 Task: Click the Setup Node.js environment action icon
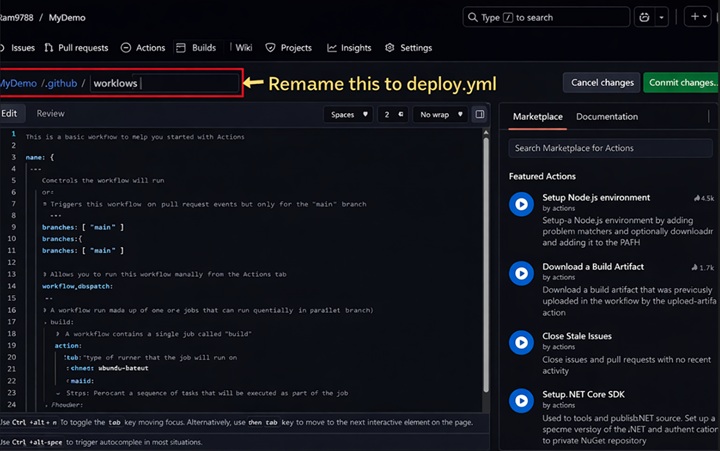point(520,204)
